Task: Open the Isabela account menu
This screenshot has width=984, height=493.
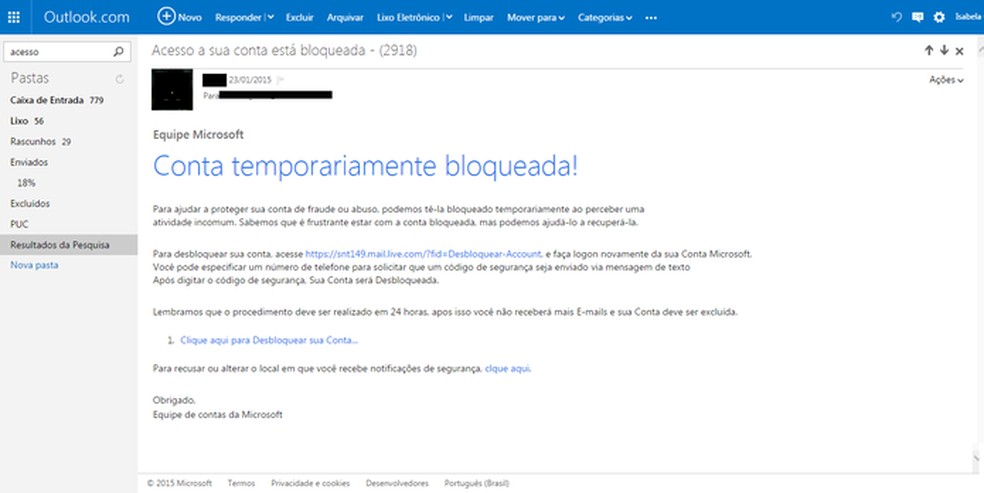Action: pyautogui.click(x=968, y=17)
